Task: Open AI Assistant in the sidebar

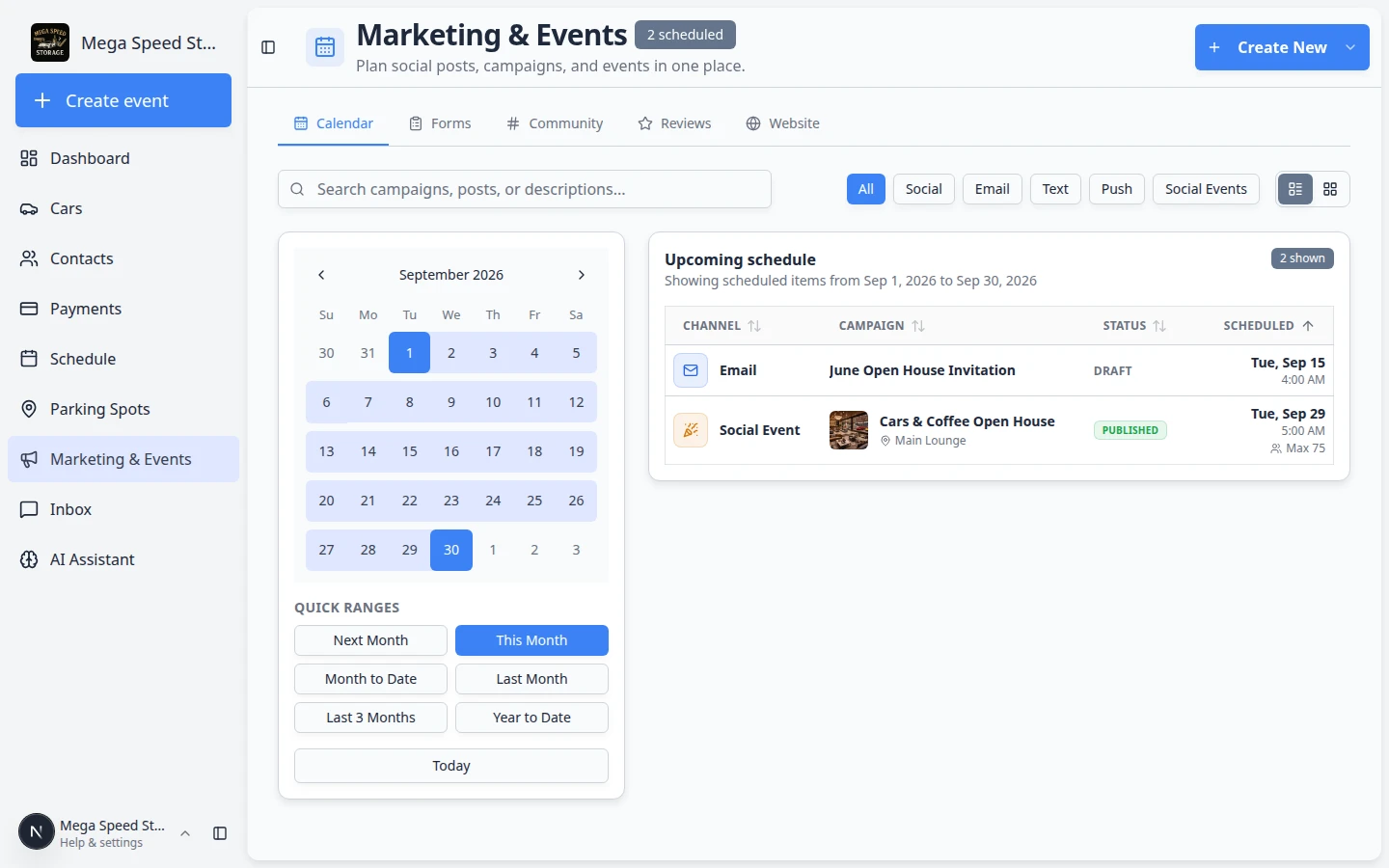Action: (123, 559)
